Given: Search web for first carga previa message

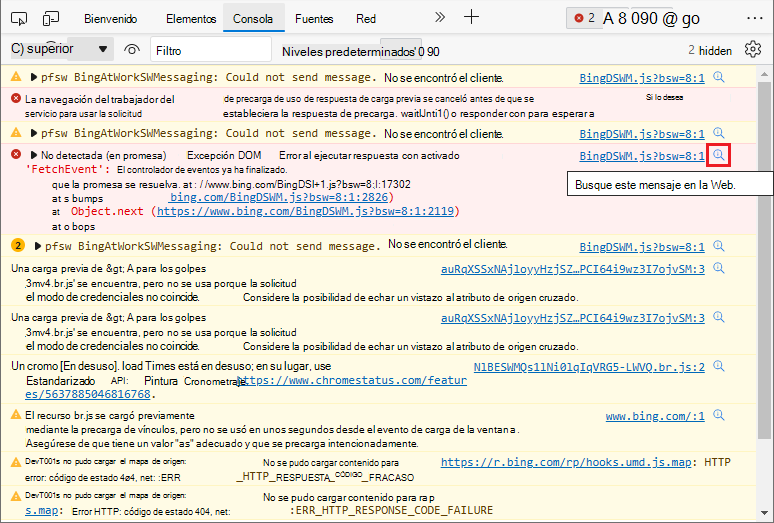Looking at the screenshot, I should (x=719, y=268).
